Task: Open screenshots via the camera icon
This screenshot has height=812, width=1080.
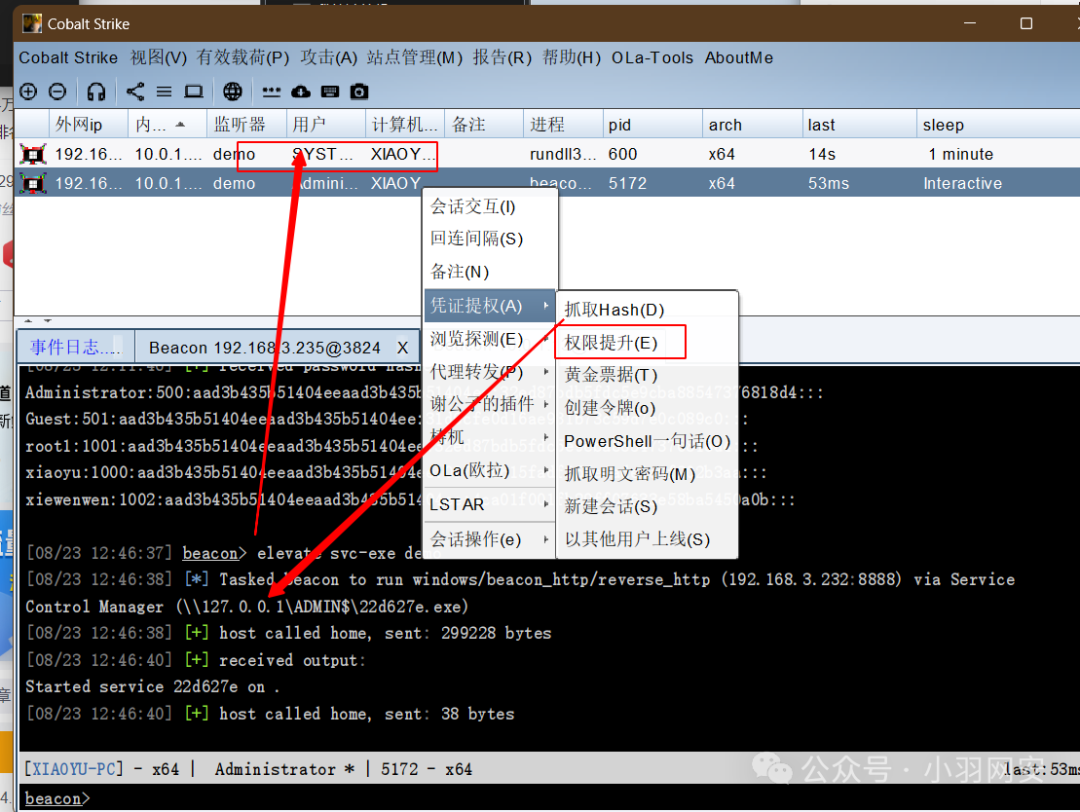Action: click(359, 91)
